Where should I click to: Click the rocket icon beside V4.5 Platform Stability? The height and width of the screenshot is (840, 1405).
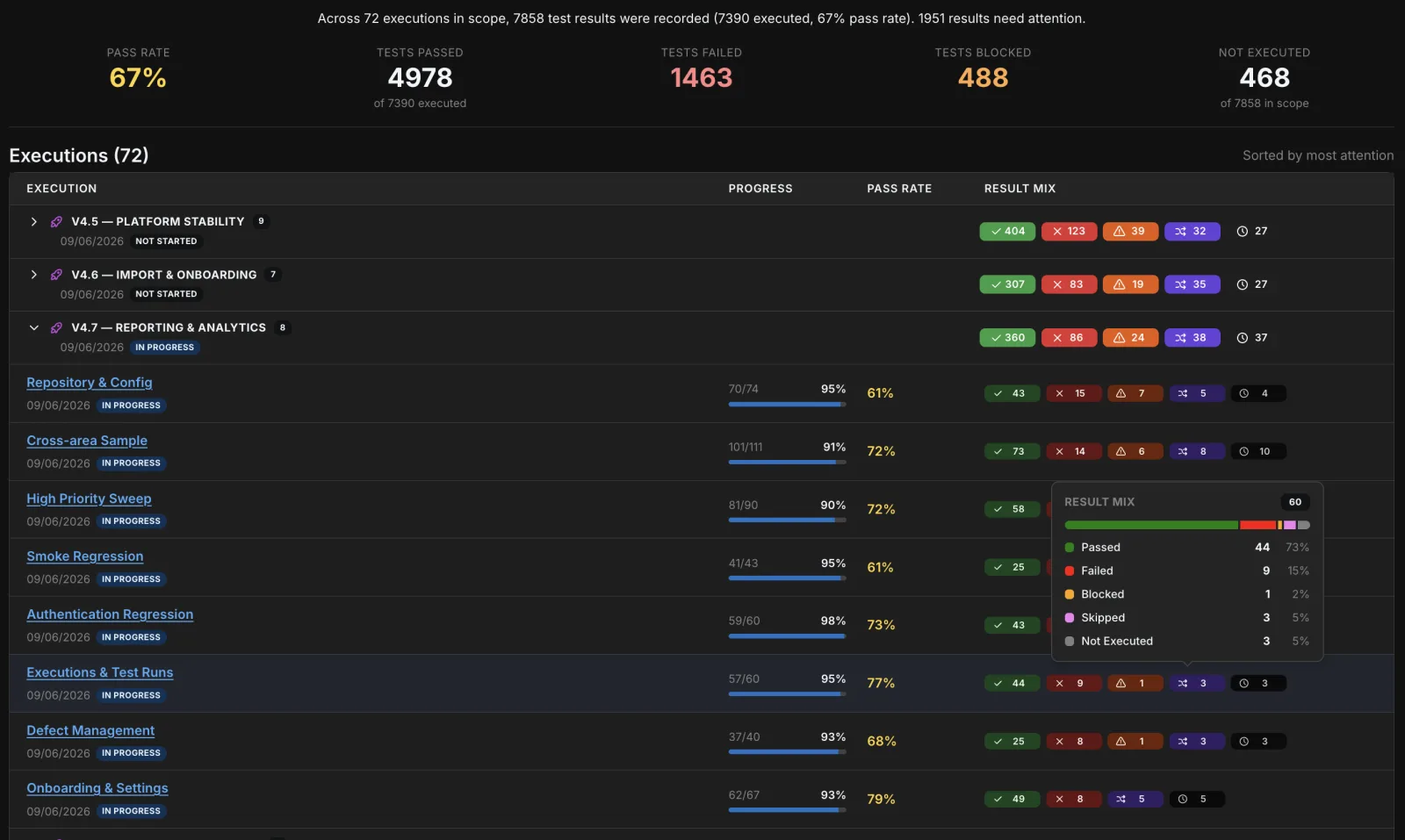click(56, 222)
